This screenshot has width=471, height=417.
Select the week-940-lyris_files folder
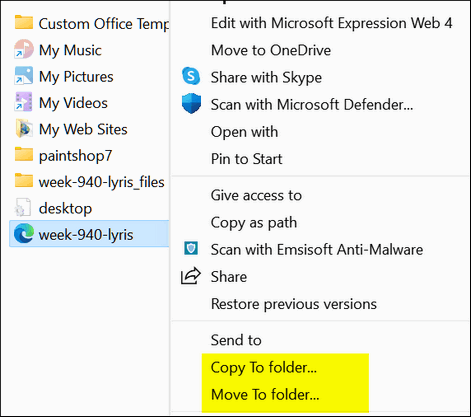point(89,182)
